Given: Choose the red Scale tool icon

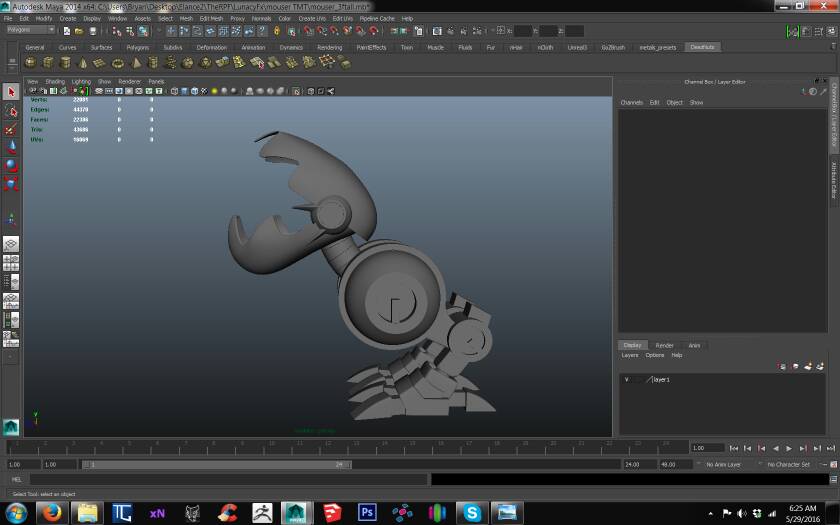Looking at the screenshot, I should [11, 184].
